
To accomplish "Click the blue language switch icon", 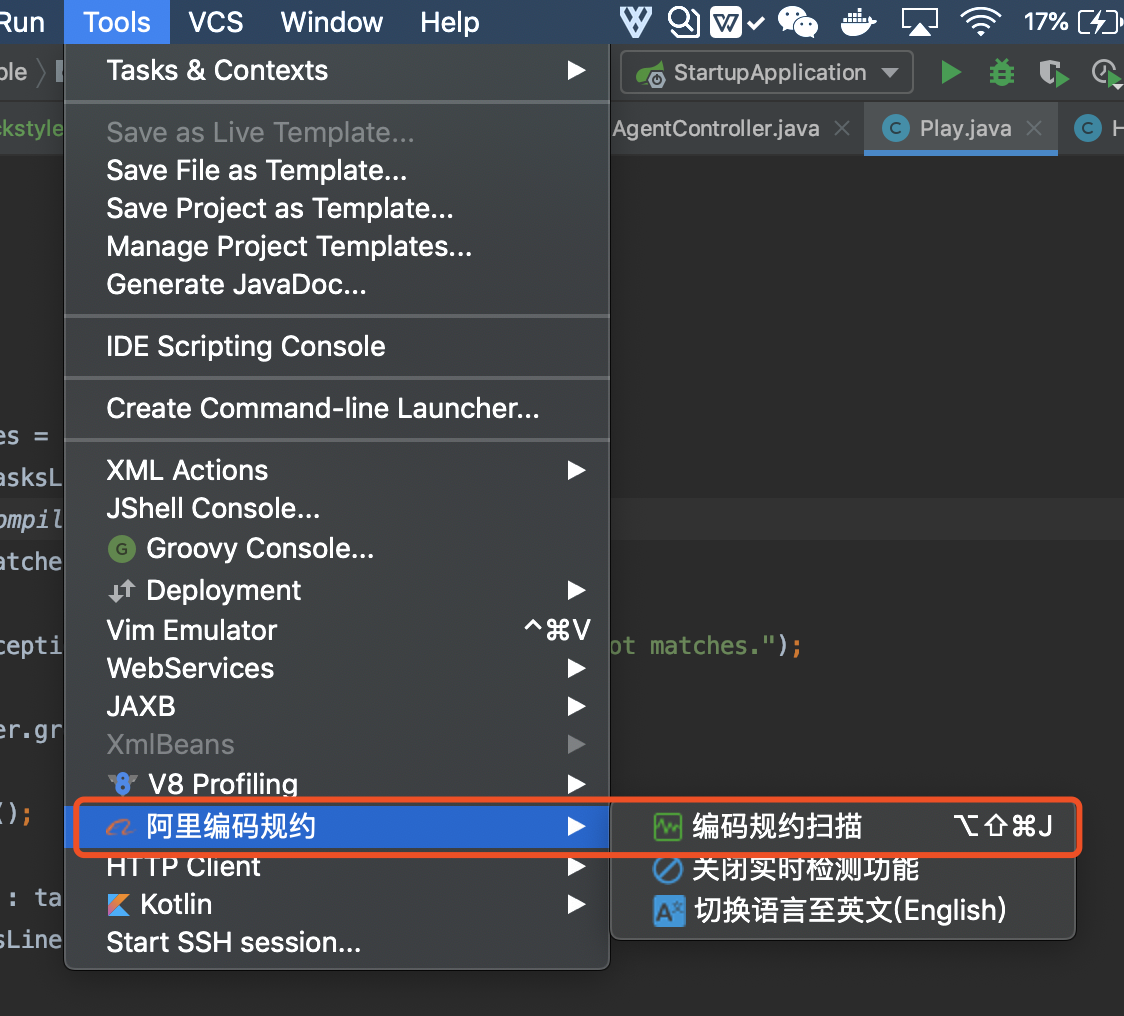I will point(670,911).
